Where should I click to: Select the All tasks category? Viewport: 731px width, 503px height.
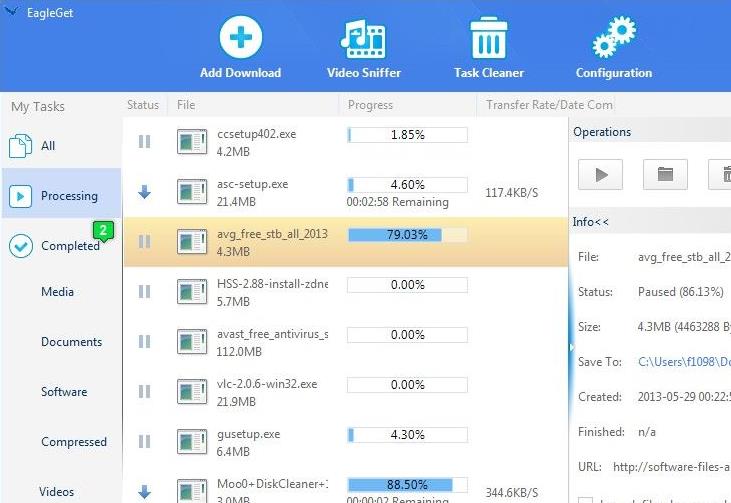coord(62,145)
